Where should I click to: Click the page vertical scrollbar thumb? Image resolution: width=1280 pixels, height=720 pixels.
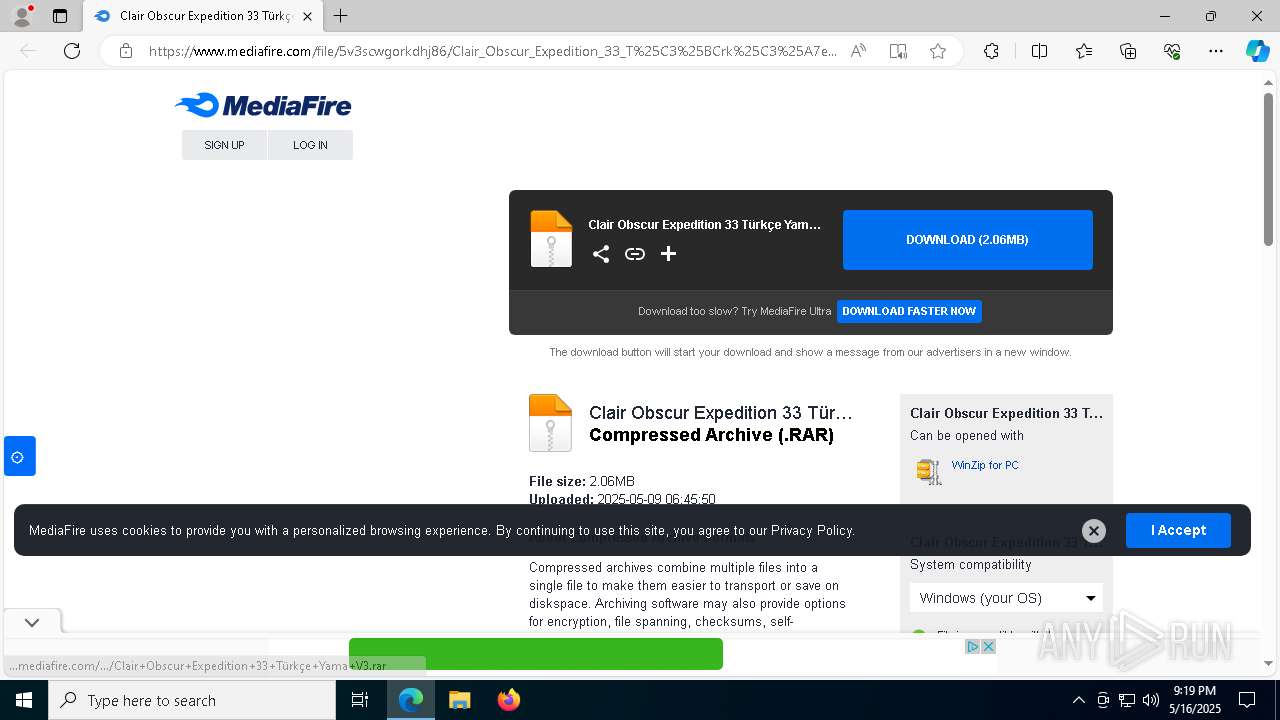pos(1268,170)
